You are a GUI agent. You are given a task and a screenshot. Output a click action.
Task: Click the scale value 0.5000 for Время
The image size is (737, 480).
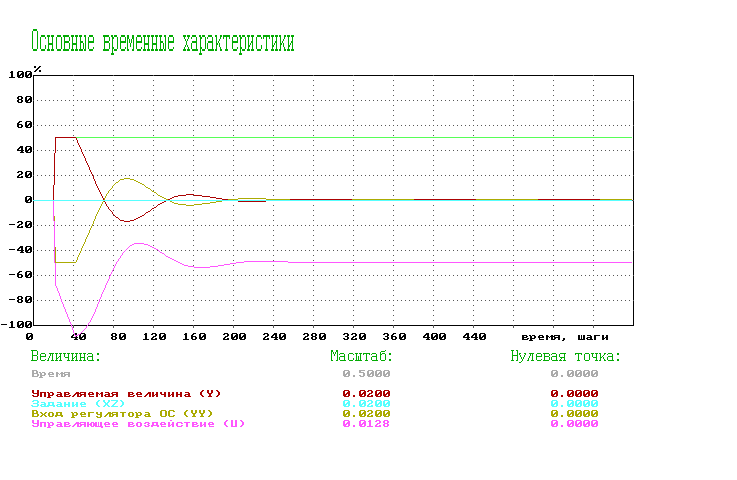[x=366, y=372]
